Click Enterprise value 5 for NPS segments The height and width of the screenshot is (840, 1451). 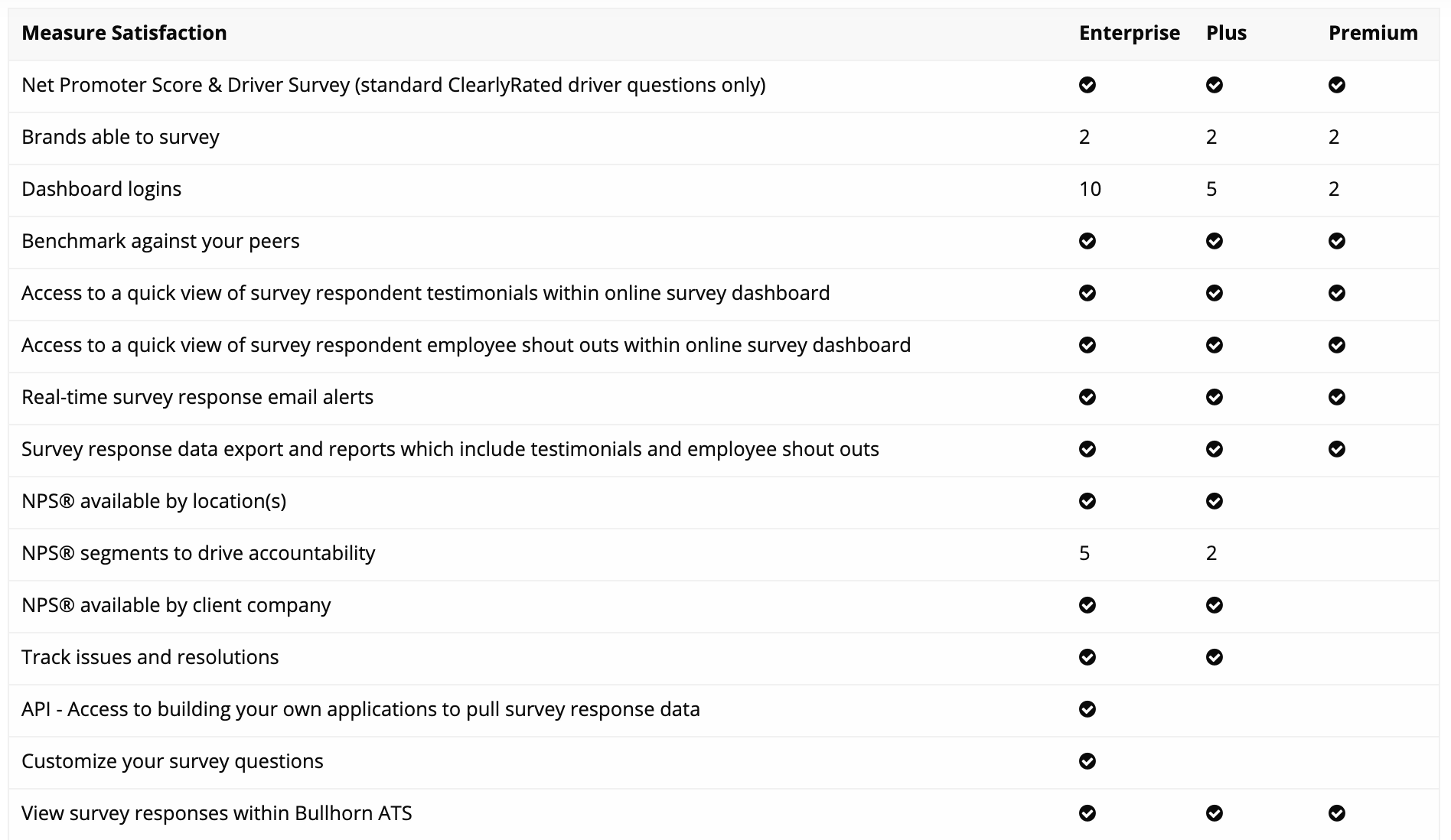pyautogui.click(x=1084, y=553)
